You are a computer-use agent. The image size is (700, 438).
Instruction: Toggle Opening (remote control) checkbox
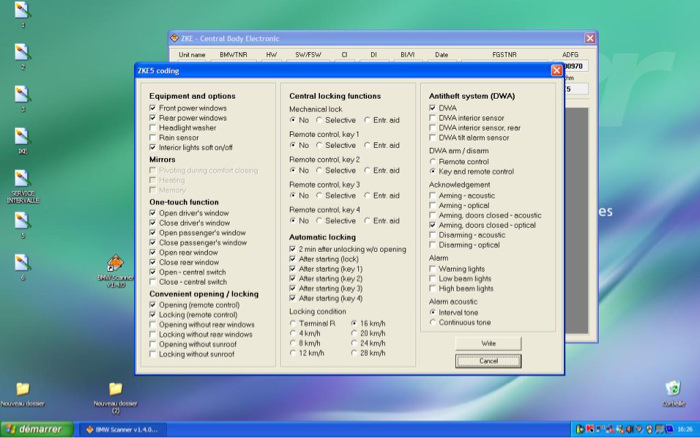click(153, 305)
